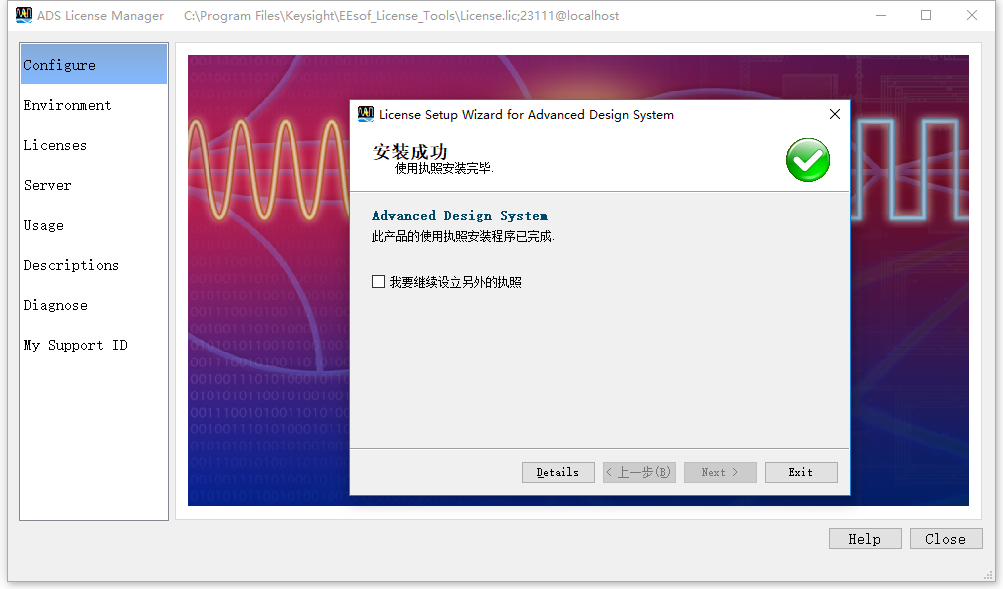Viewport: 1003px width, 589px height.
Task: Click the '使用执照安装完毕' subtitle text
Action: tap(444, 168)
